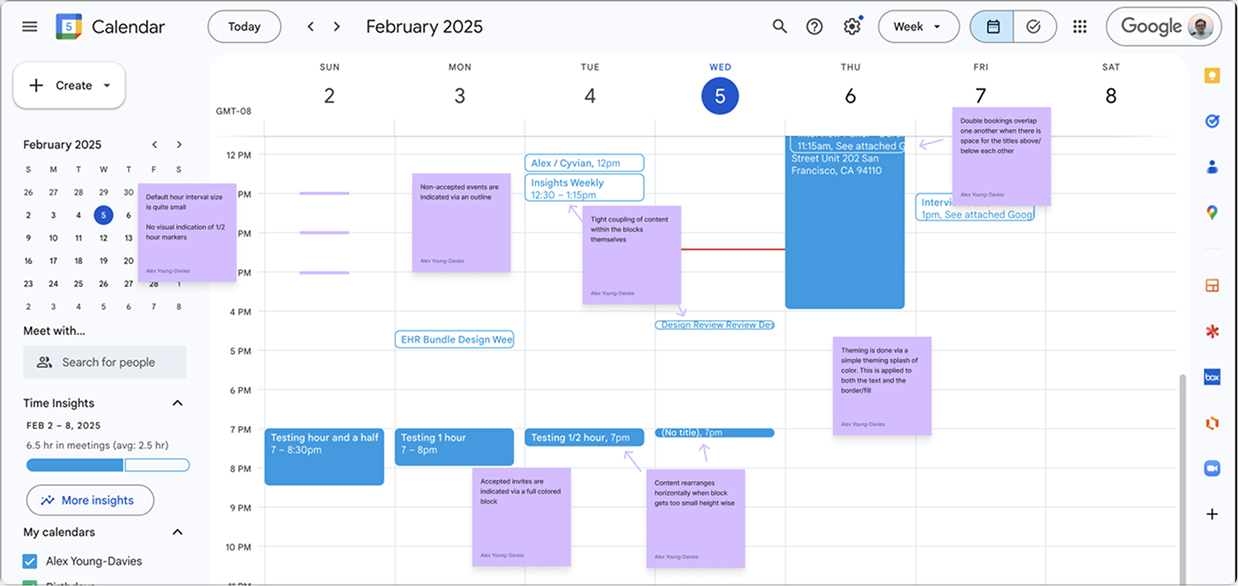This screenshot has width=1238, height=586.
Task: Go to the next week arrow
Action: 337,27
